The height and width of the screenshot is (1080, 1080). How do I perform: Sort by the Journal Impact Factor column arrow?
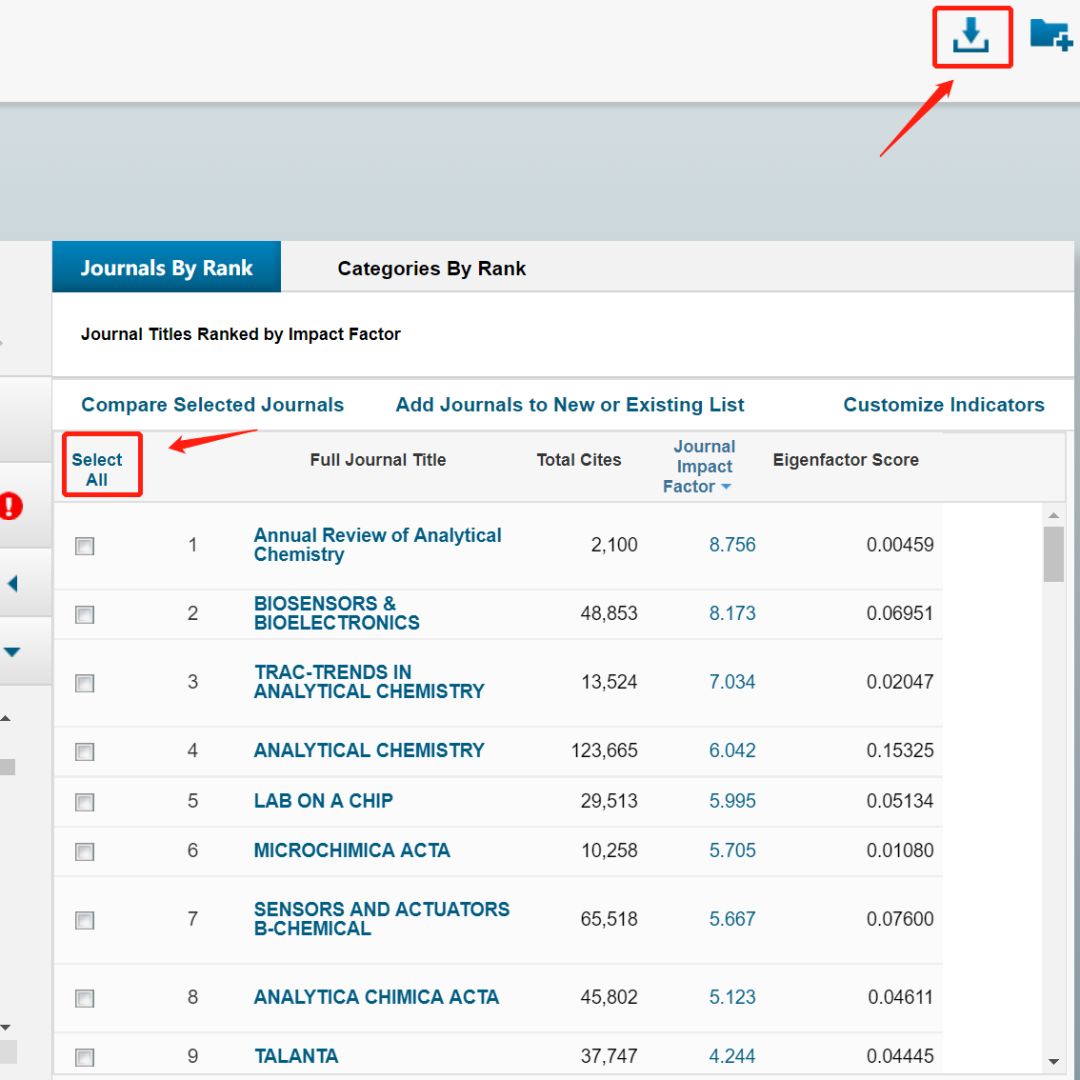(725, 487)
